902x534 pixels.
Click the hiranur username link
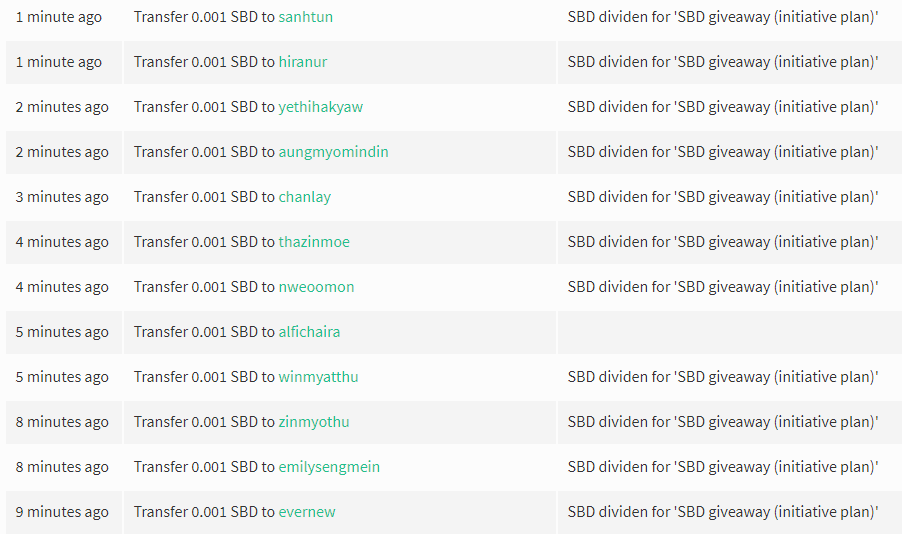point(302,62)
